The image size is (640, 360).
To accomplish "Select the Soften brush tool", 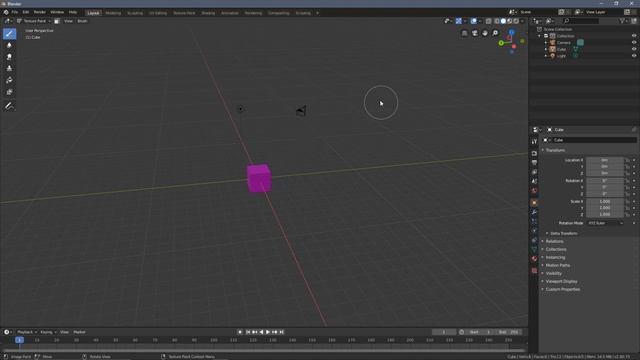I will 9,45.
